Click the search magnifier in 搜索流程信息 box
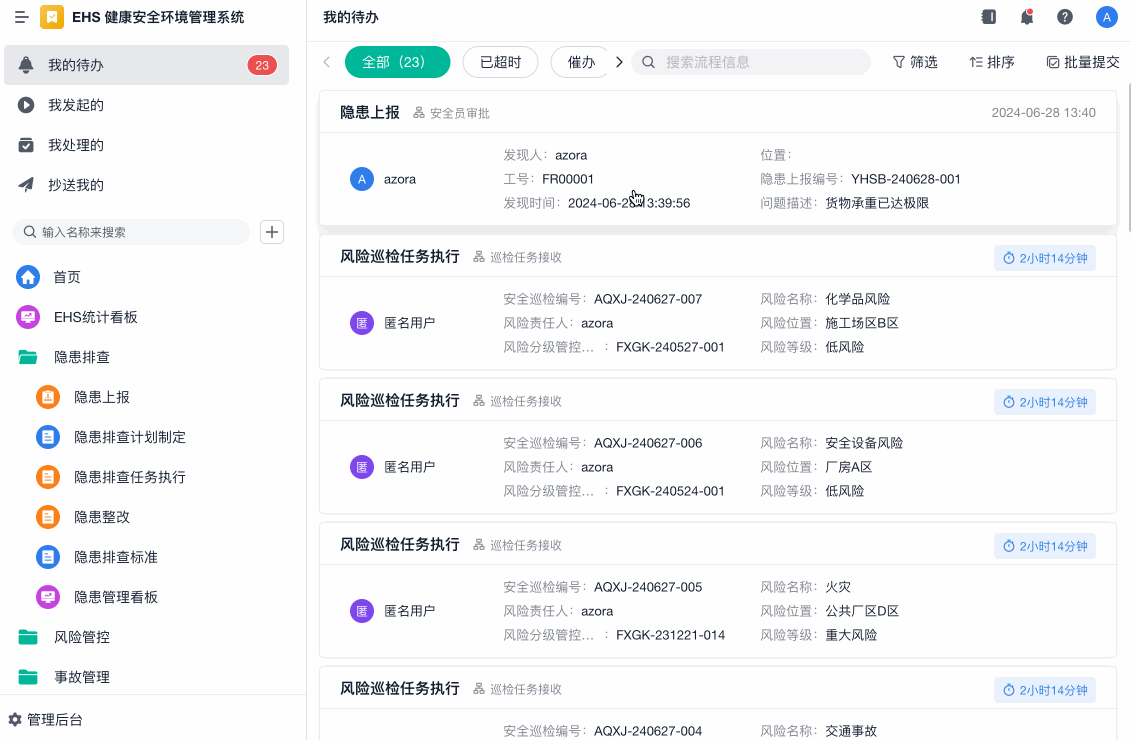The width and height of the screenshot is (1131, 740). pos(648,63)
